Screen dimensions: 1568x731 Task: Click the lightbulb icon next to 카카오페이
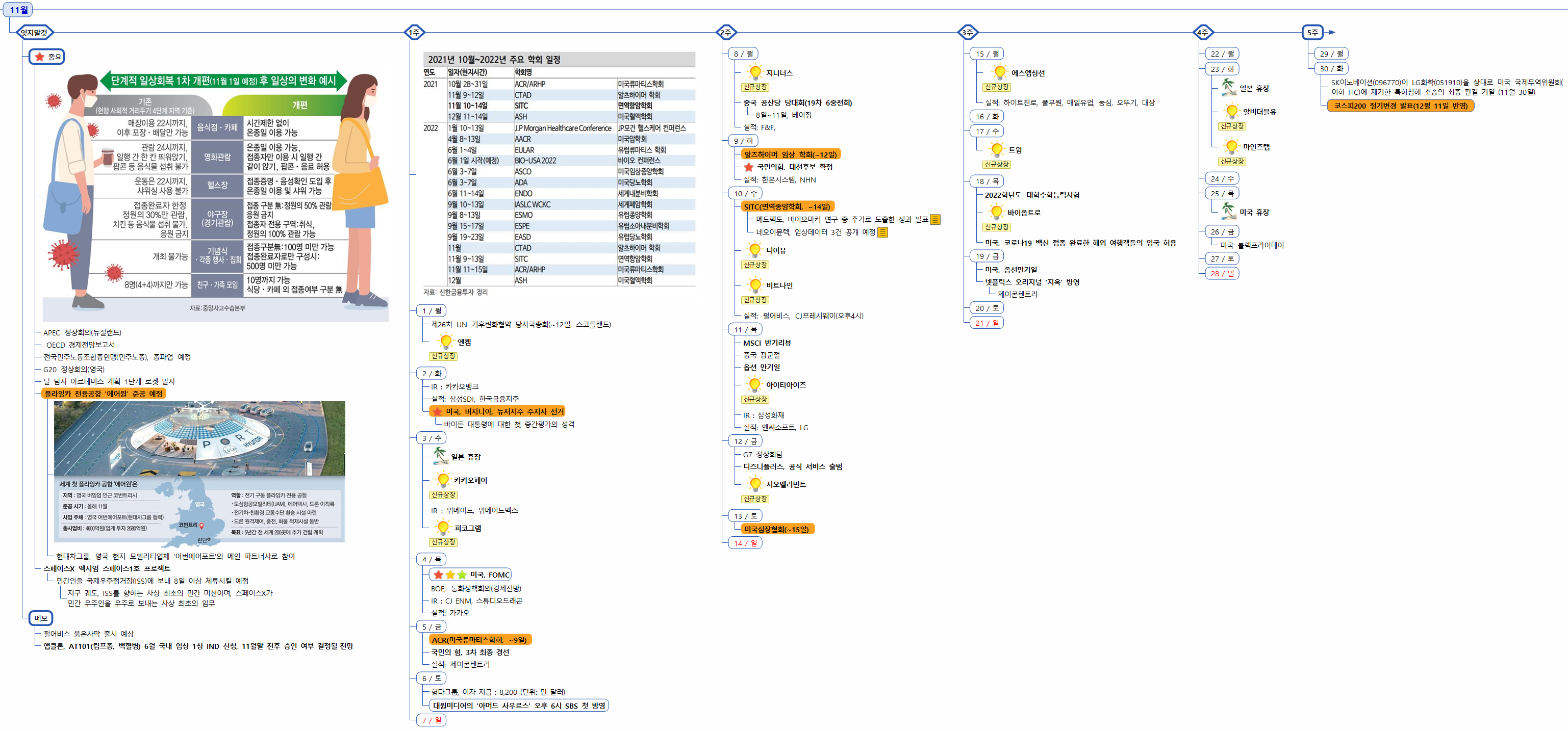tap(443, 480)
